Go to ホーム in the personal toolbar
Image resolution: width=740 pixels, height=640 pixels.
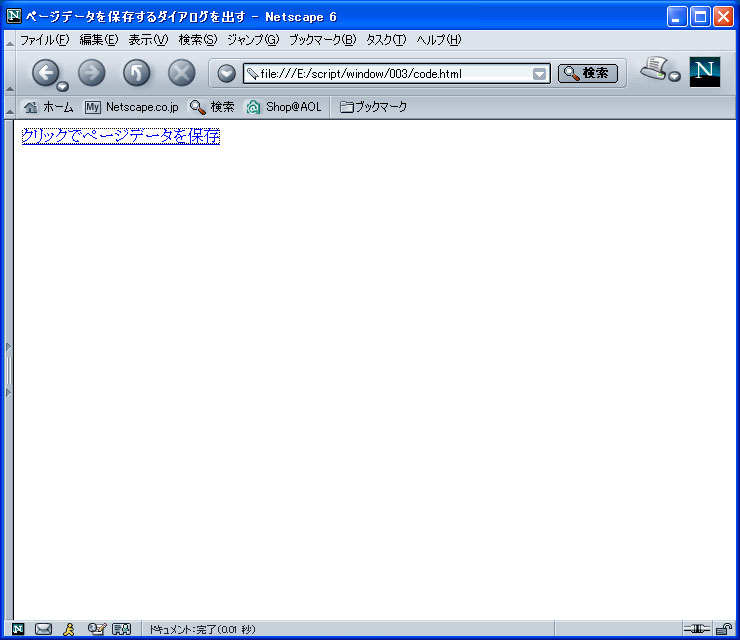49,107
